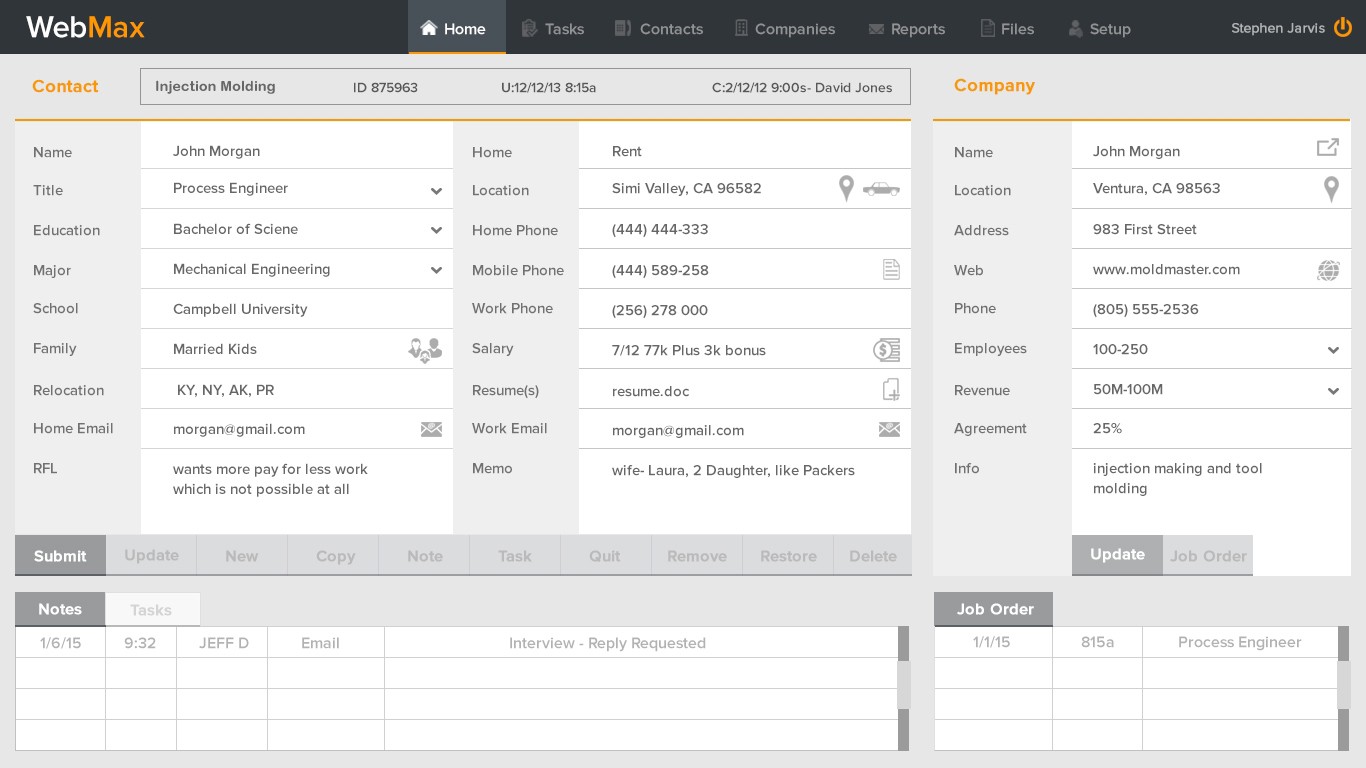Click the salary money icon
The height and width of the screenshot is (768, 1366).
click(886, 350)
